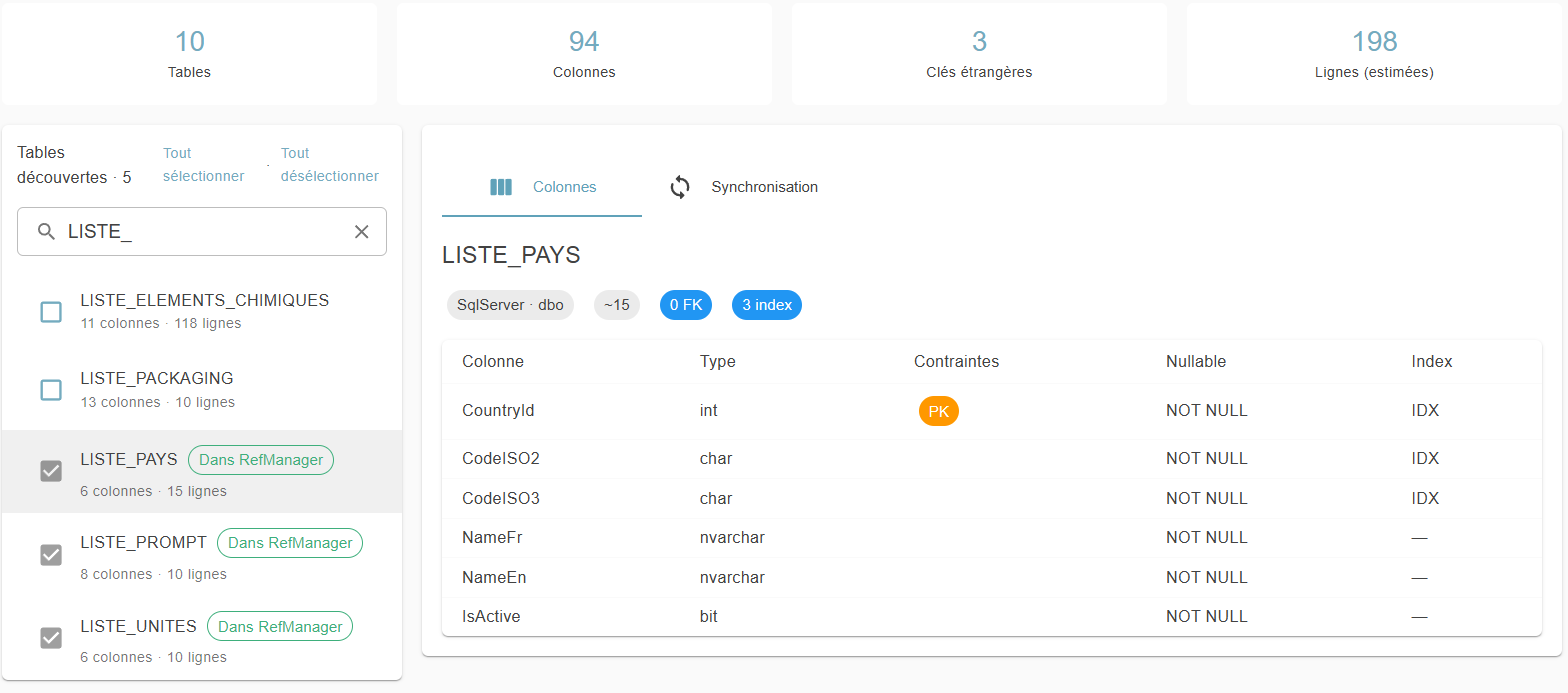Click '8 colonnes · 10 lignes' subtitle
The image size is (1568, 693).
pos(153,574)
